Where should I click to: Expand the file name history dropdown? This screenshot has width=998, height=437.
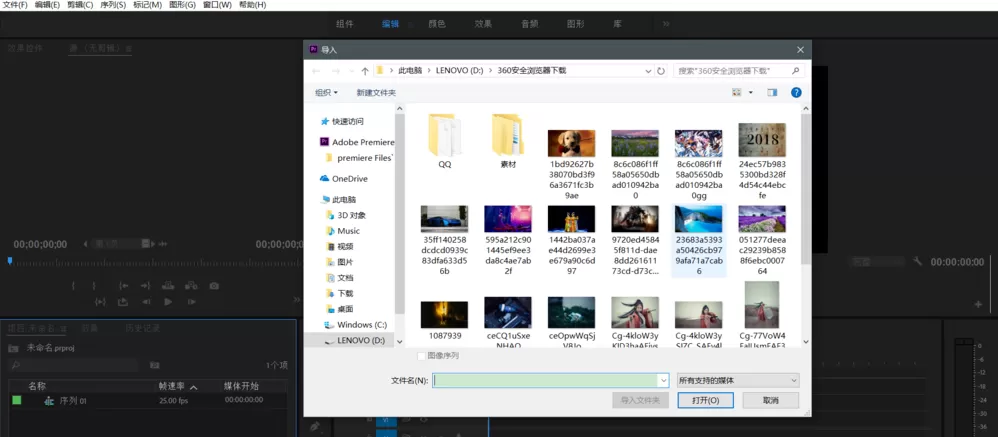point(664,380)
